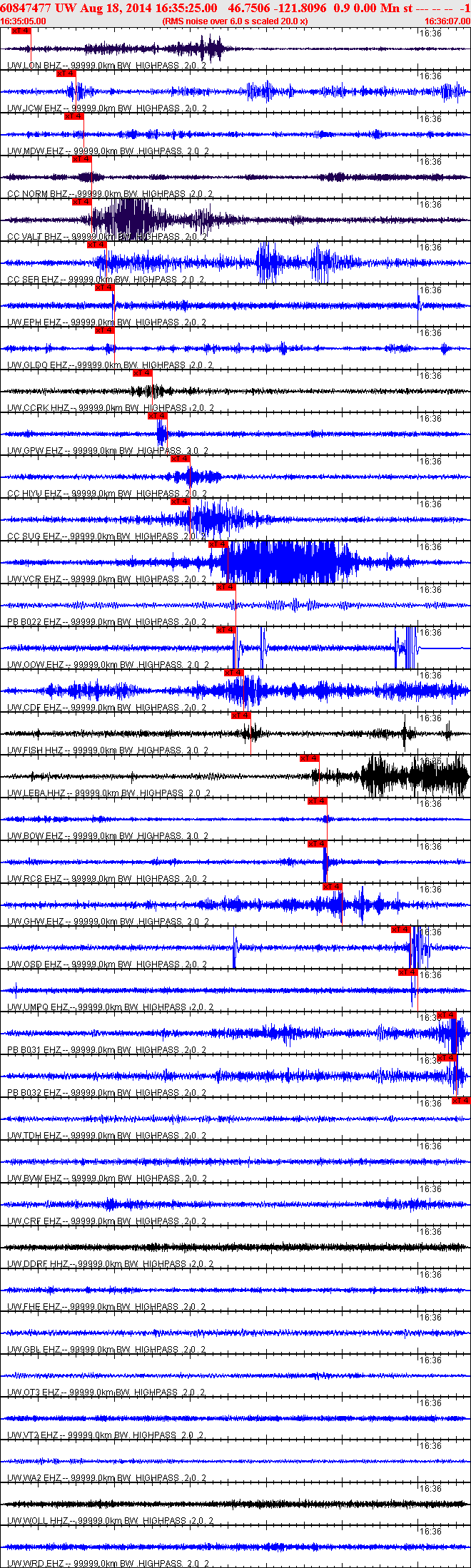471x1568 pixels.
Task: Select the UW.GPW EHZ station label
Action: click(x=35, y=451)
